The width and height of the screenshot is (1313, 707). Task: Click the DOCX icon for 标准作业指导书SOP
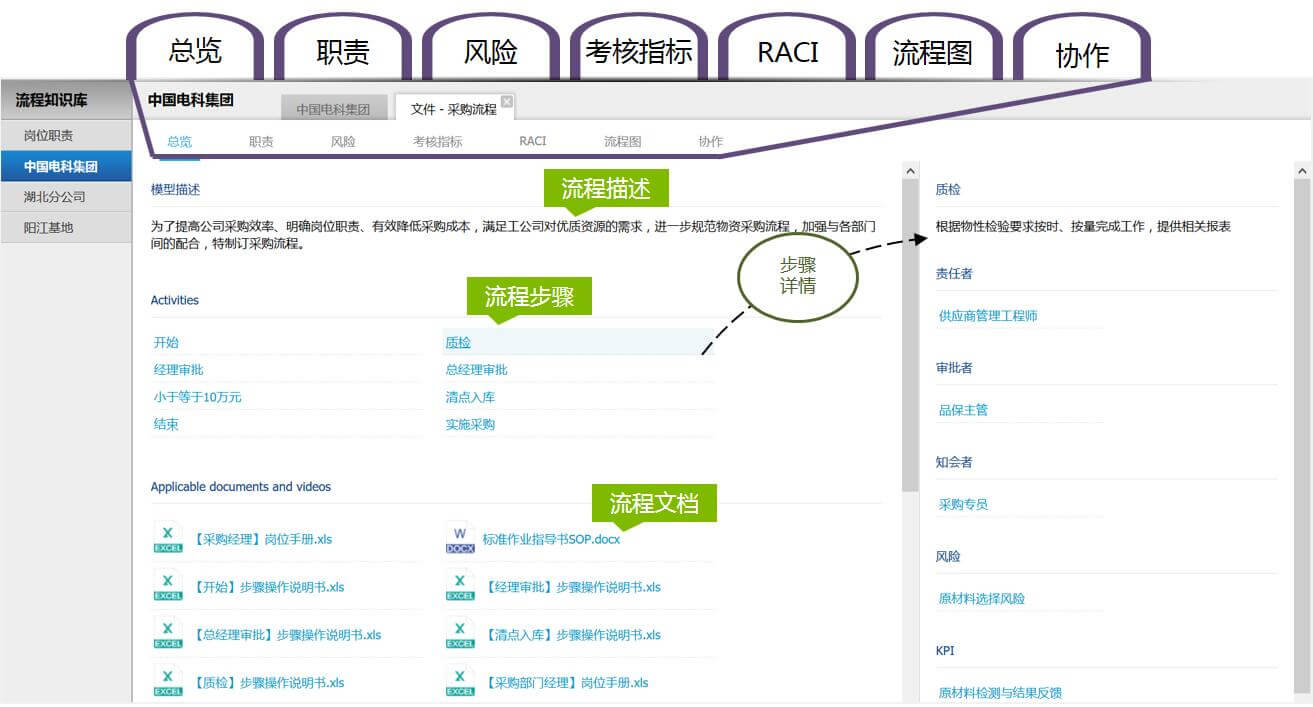tap(460, 538)
